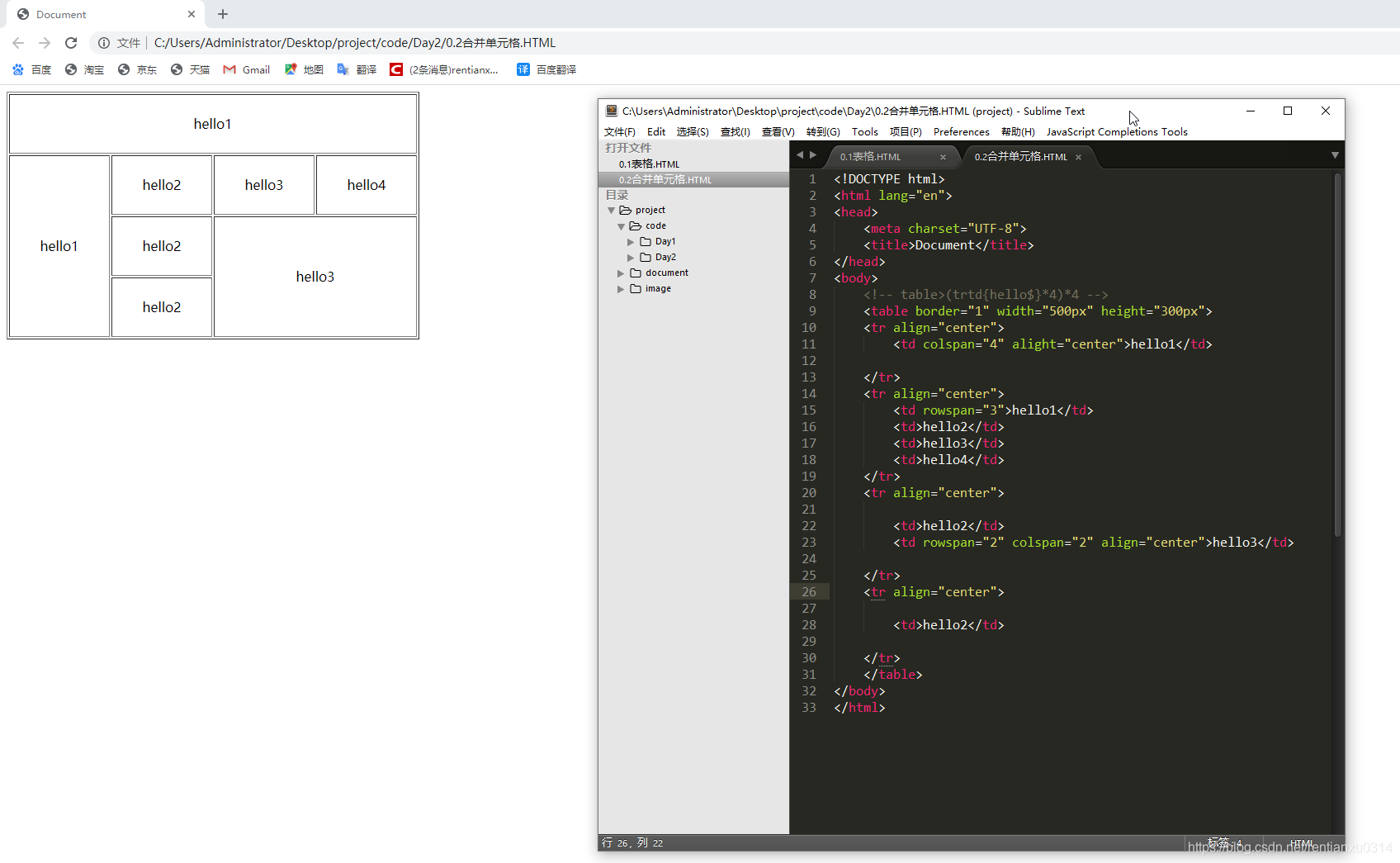
Task: Collapse the project folder
Action: pyautogui.click(x=611, y=211)
